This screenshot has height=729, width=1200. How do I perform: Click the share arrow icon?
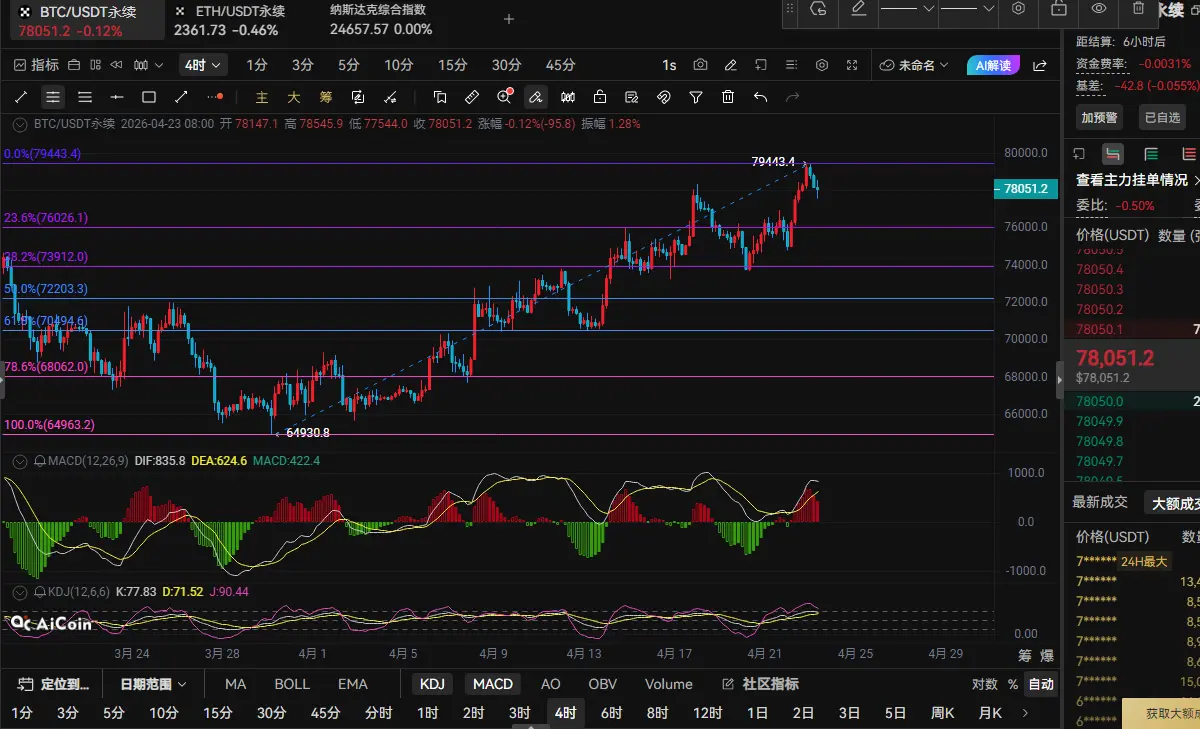1040,65
